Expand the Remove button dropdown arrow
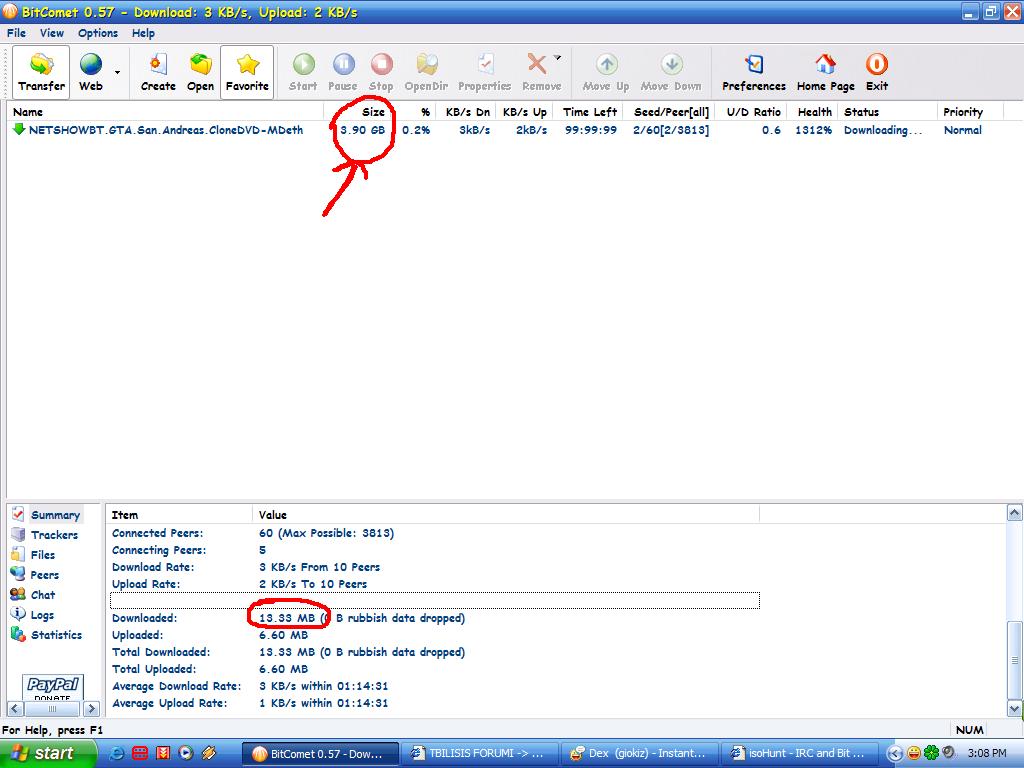The width and height of the screenshot is (1024, 768). [558, 57]
